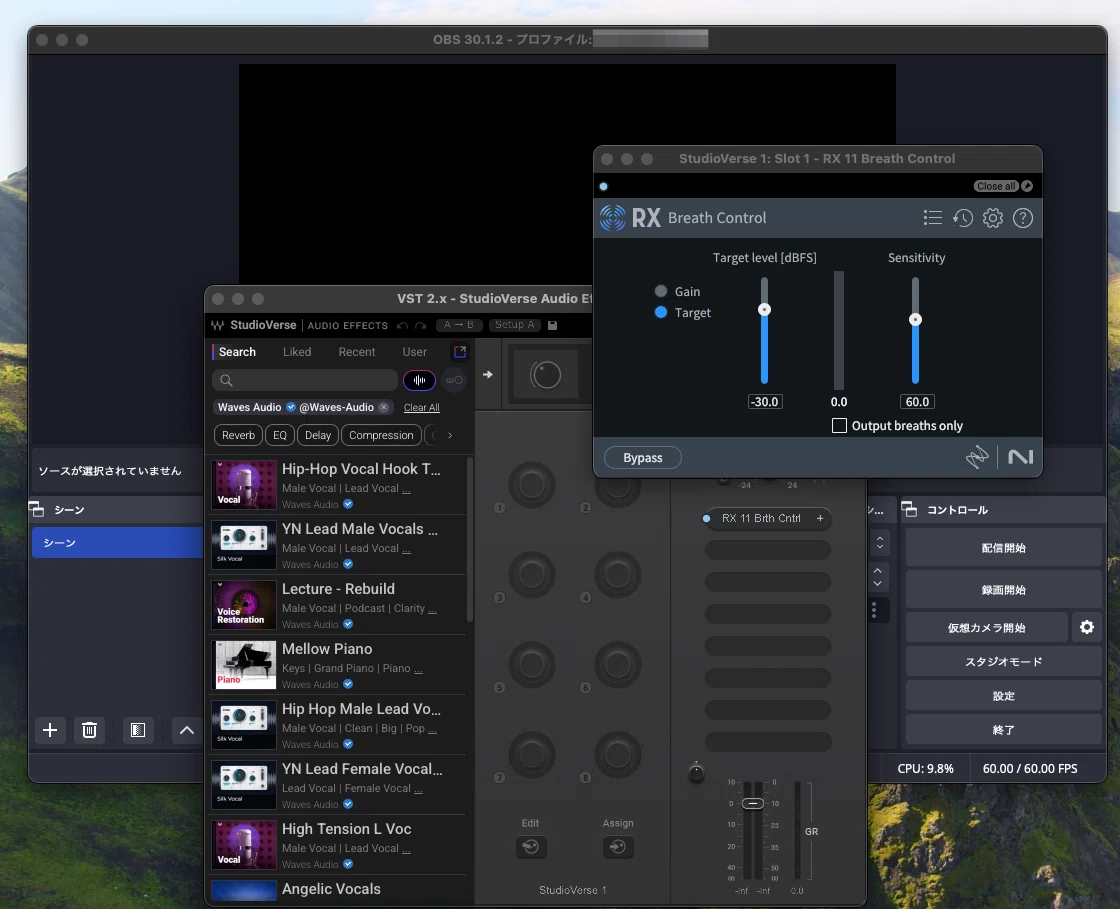Click pin icon next to Close all

pos(1027,186)
